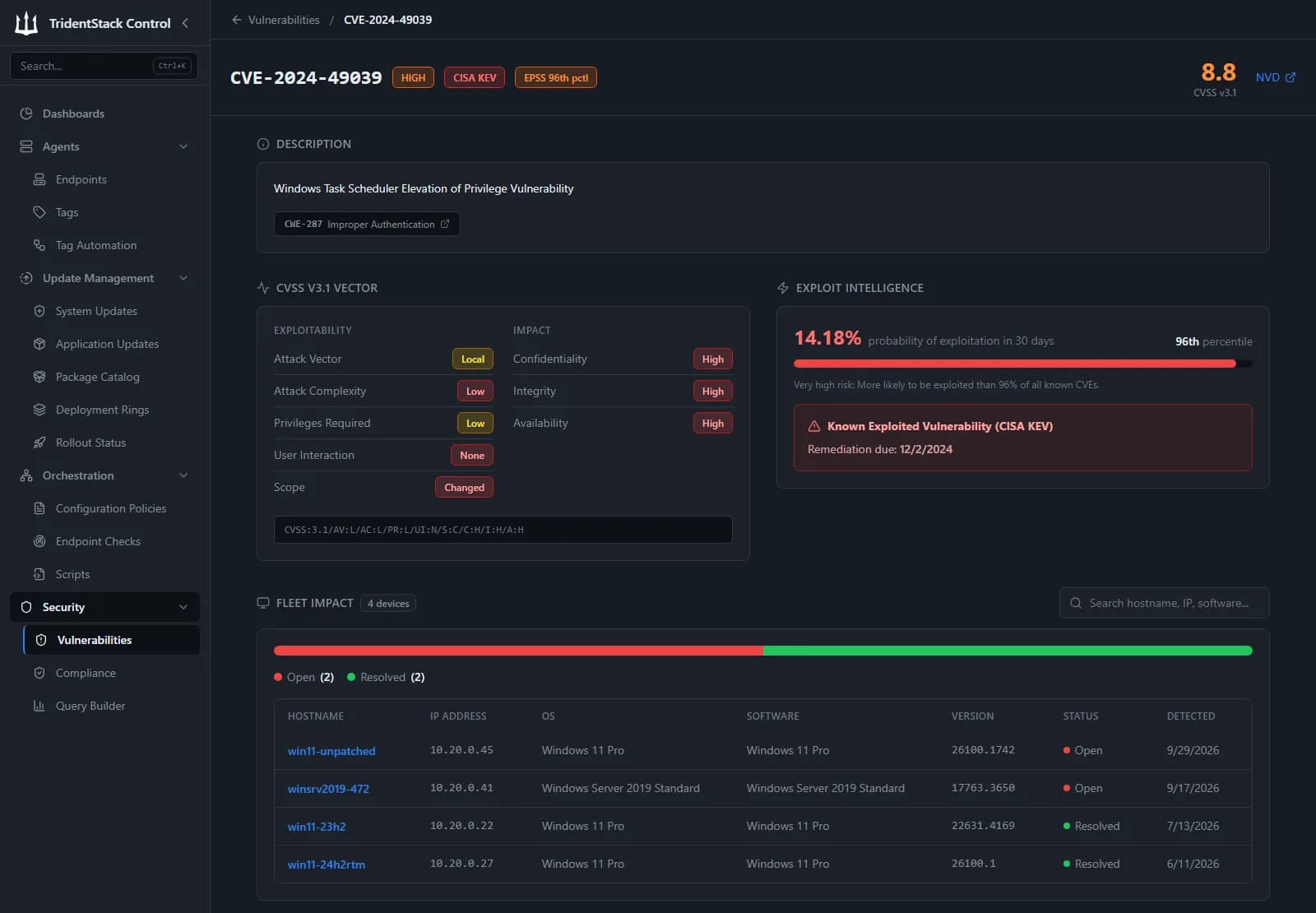The height and width of the screenshot is (913, 1316).
Task: Open the win11-unpatched hostname link
Action: (331, 751)
